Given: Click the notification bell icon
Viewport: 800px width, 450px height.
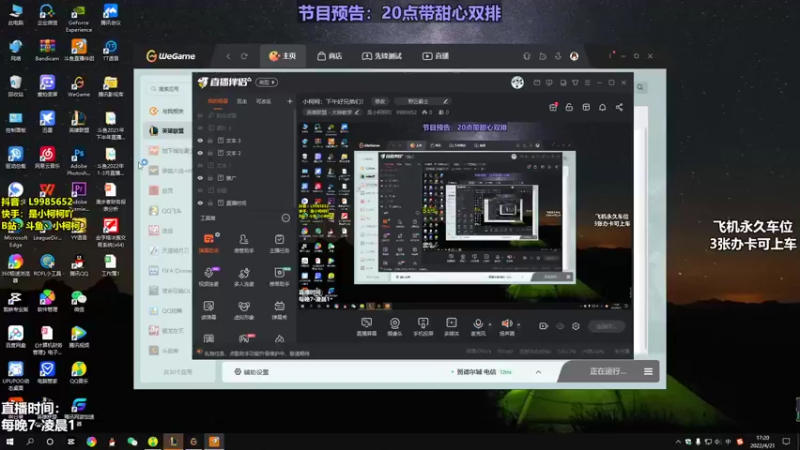Looking at the screenshot, I should (603, 107).
